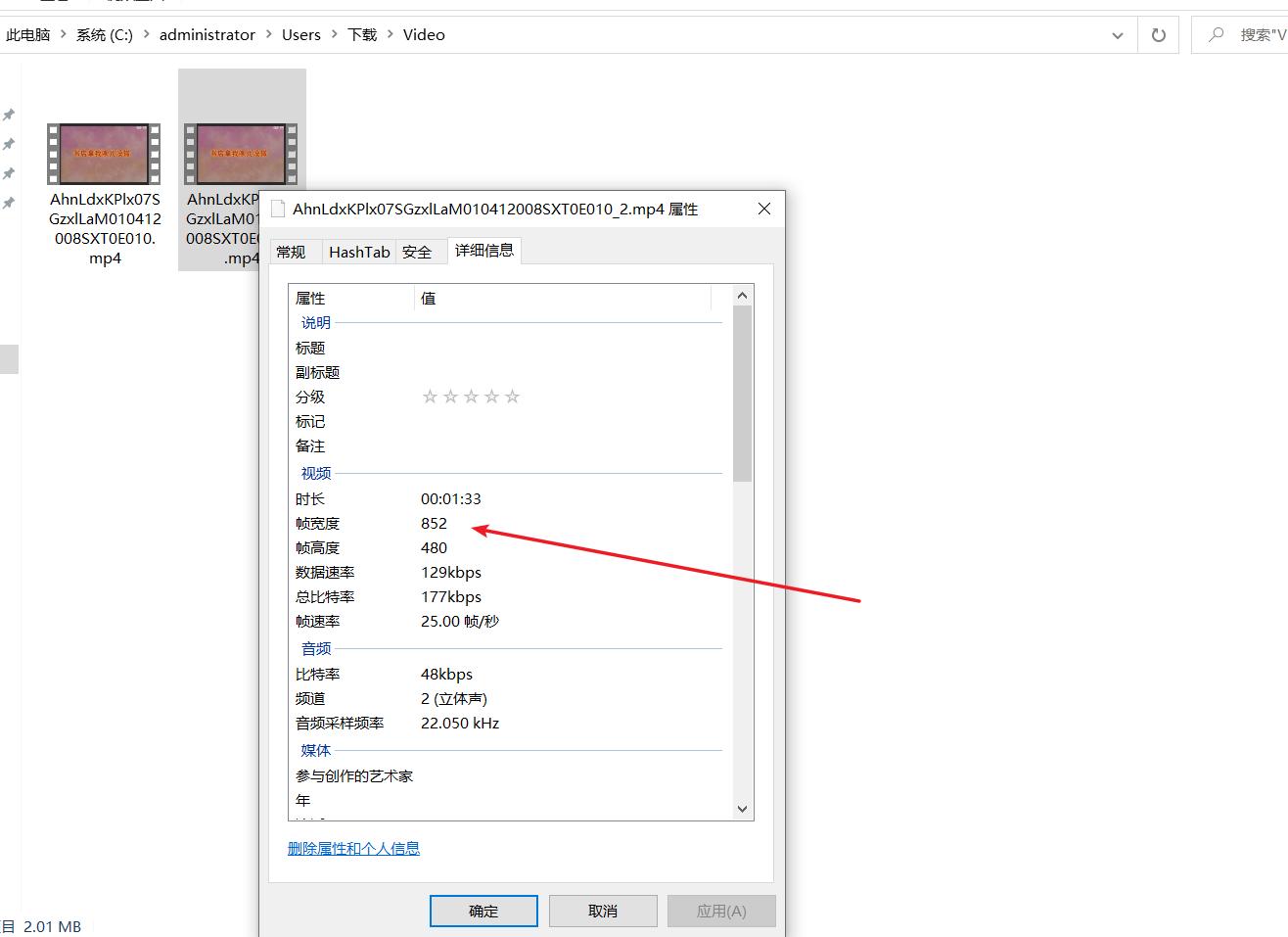Select the second video file thumbnail
1288x937 pixels.
pos(241,154)
